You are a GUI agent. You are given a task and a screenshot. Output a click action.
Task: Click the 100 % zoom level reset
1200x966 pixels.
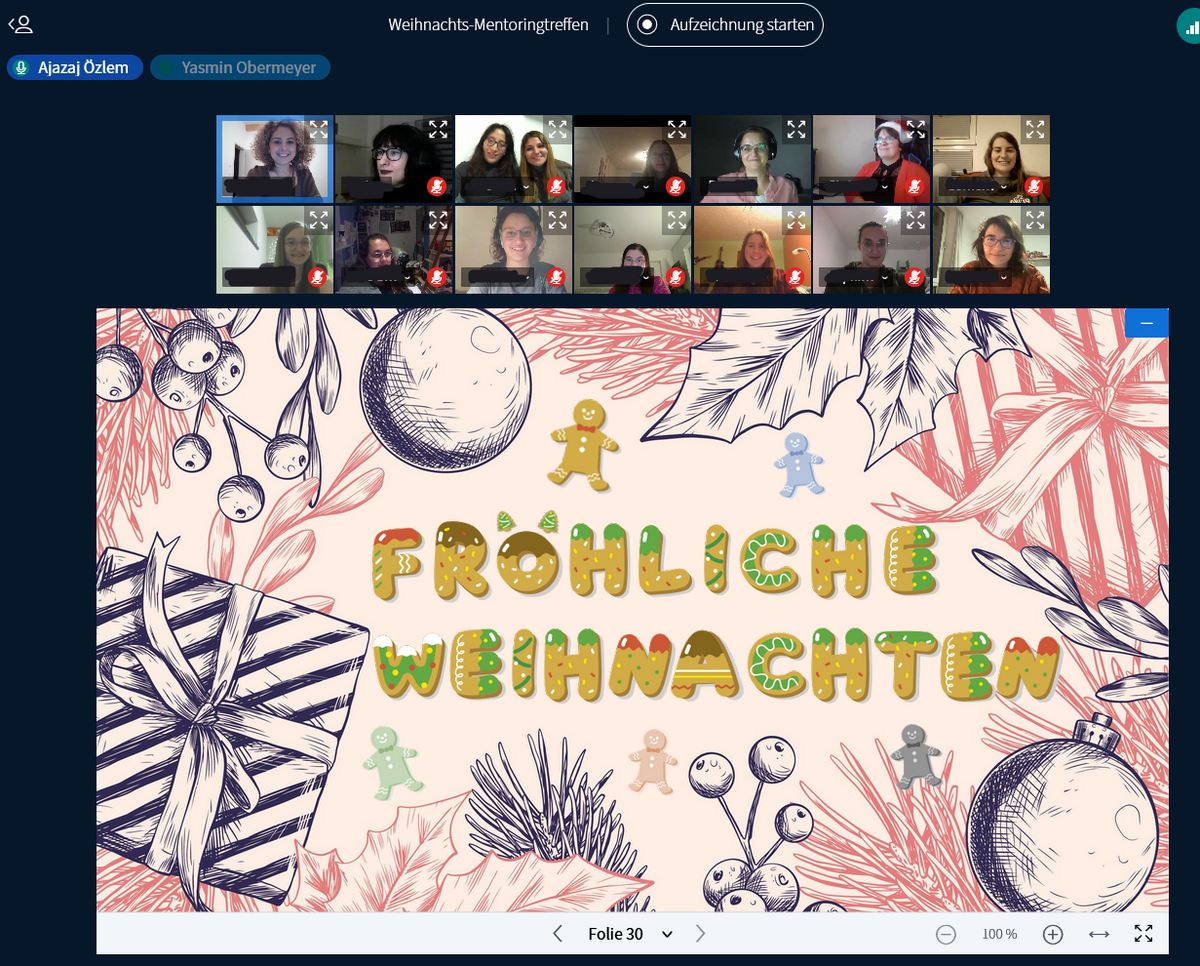999,934
